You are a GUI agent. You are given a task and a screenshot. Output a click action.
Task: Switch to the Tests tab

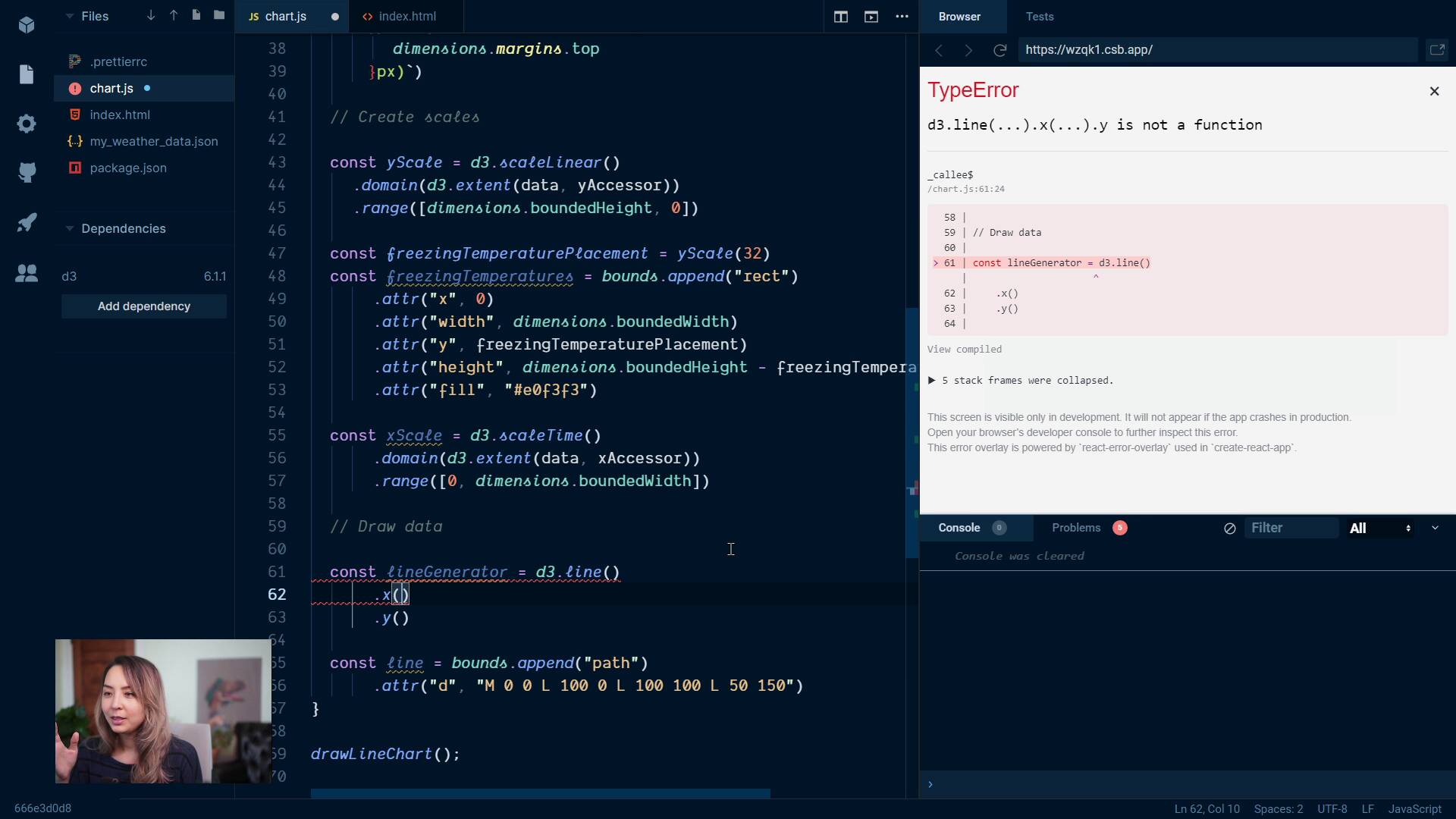[x=1039, y=17]
